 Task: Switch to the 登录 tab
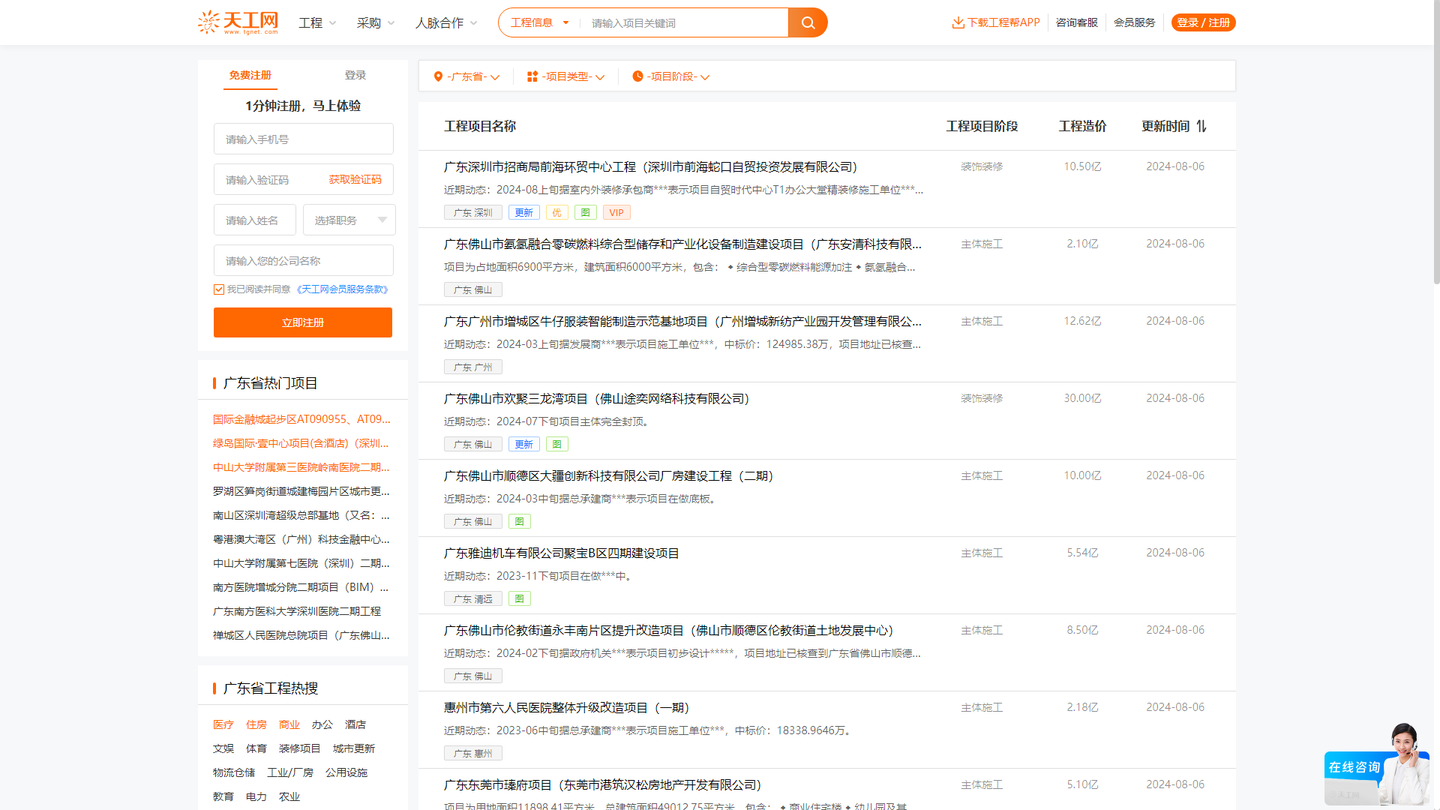pos(355,75)
